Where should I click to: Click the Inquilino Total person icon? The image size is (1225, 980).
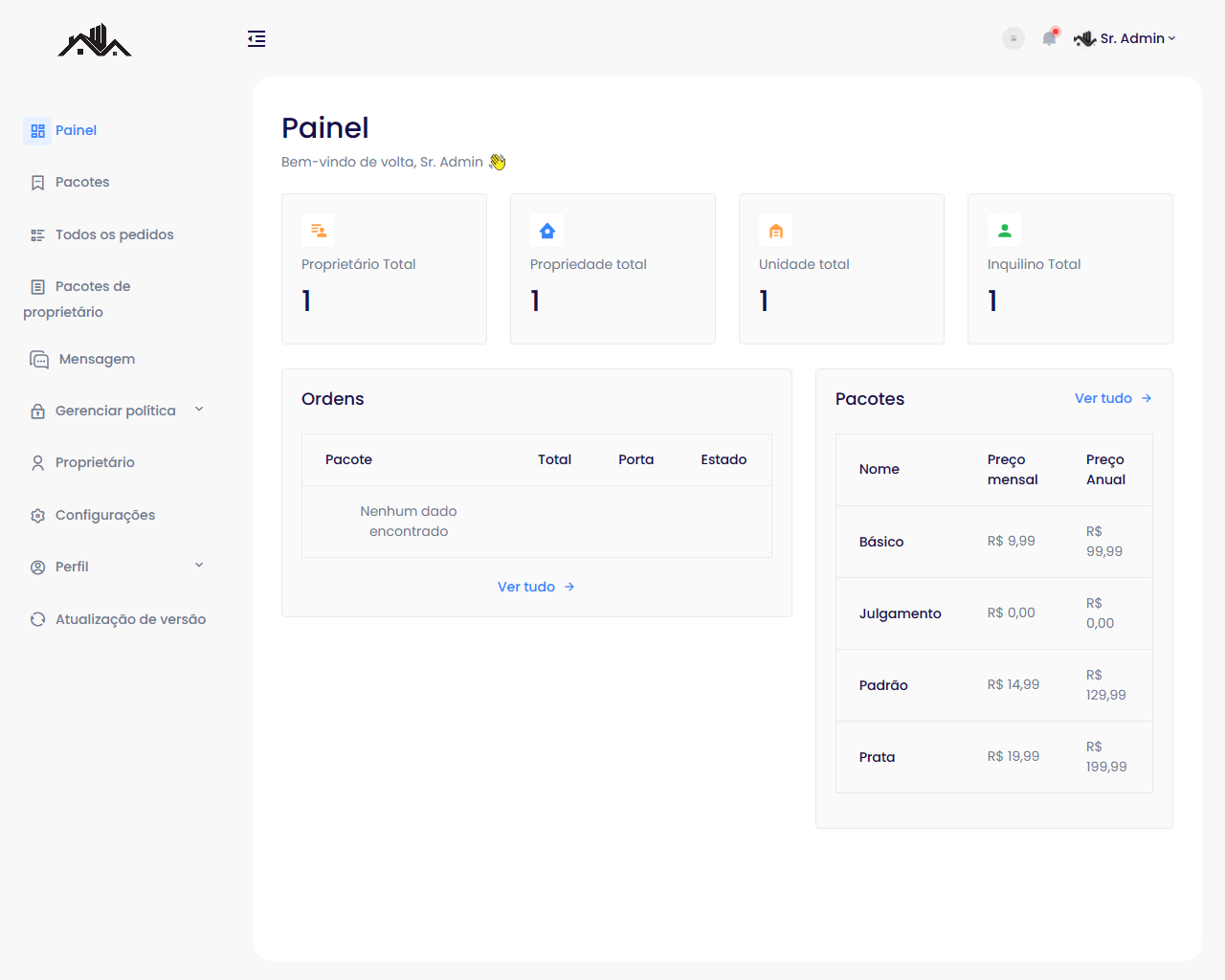click(1005, 231)
